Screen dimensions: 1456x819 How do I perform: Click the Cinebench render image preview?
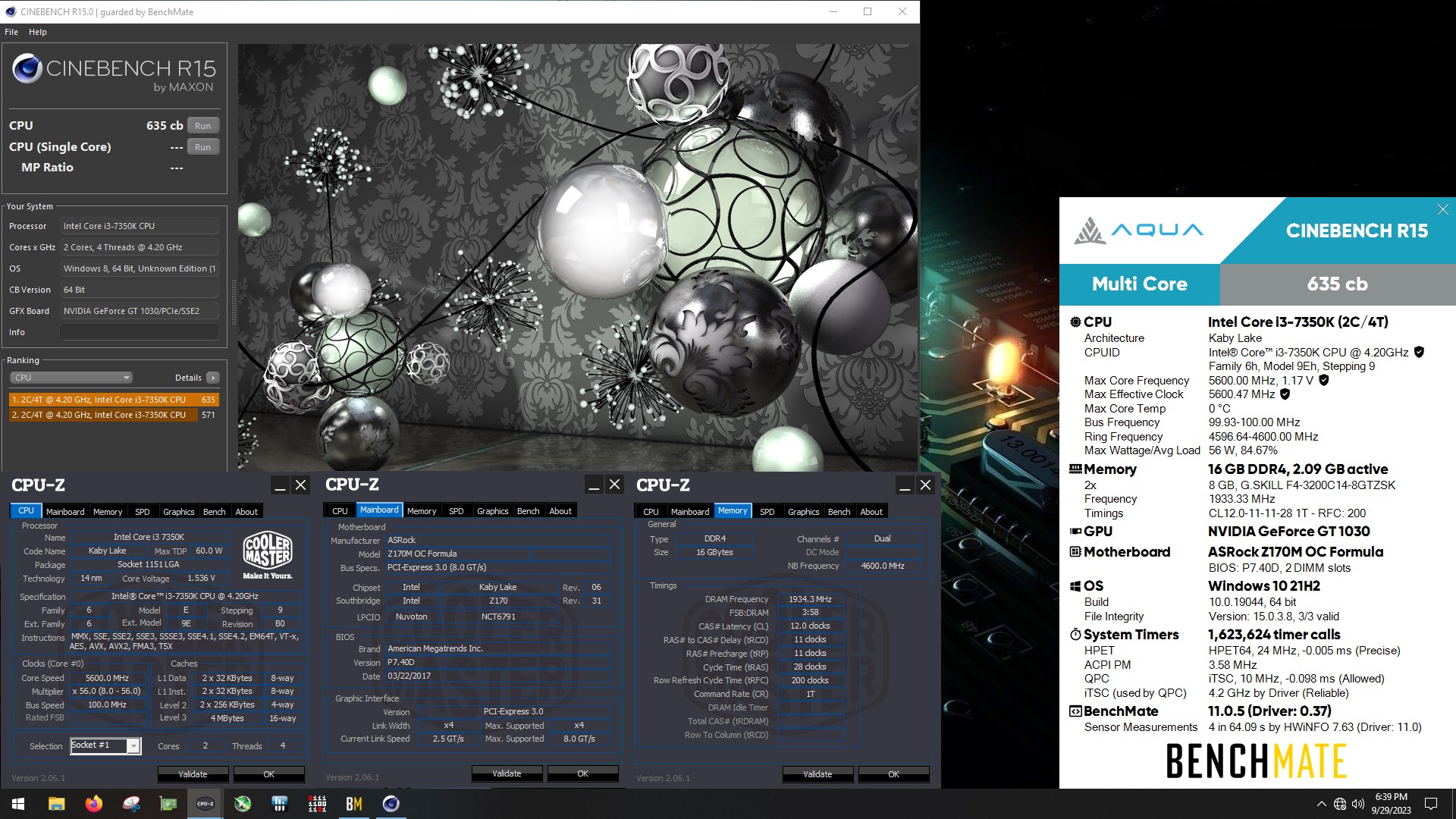(x=578, y=257)
